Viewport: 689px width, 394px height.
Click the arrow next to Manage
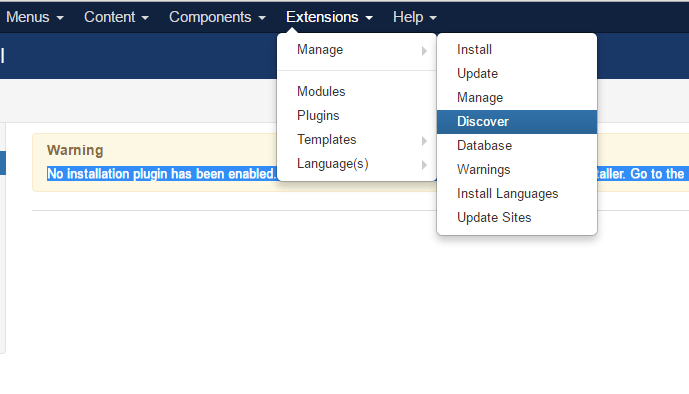pos(424,51)
